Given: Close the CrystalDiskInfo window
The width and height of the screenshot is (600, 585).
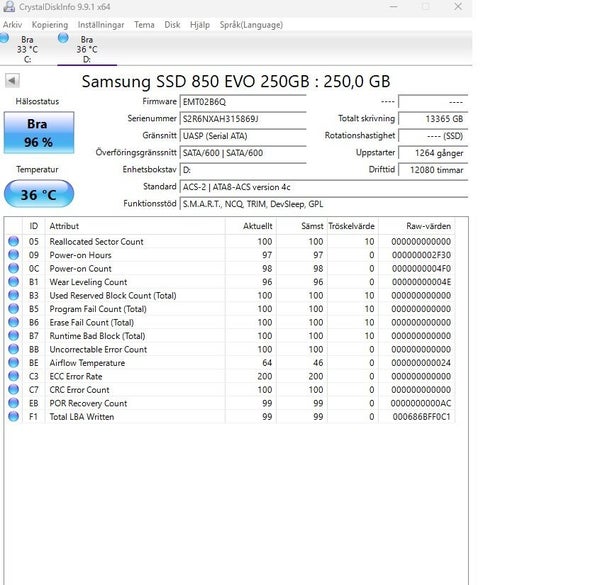Looking at the screenshot, I should [458, 7].
